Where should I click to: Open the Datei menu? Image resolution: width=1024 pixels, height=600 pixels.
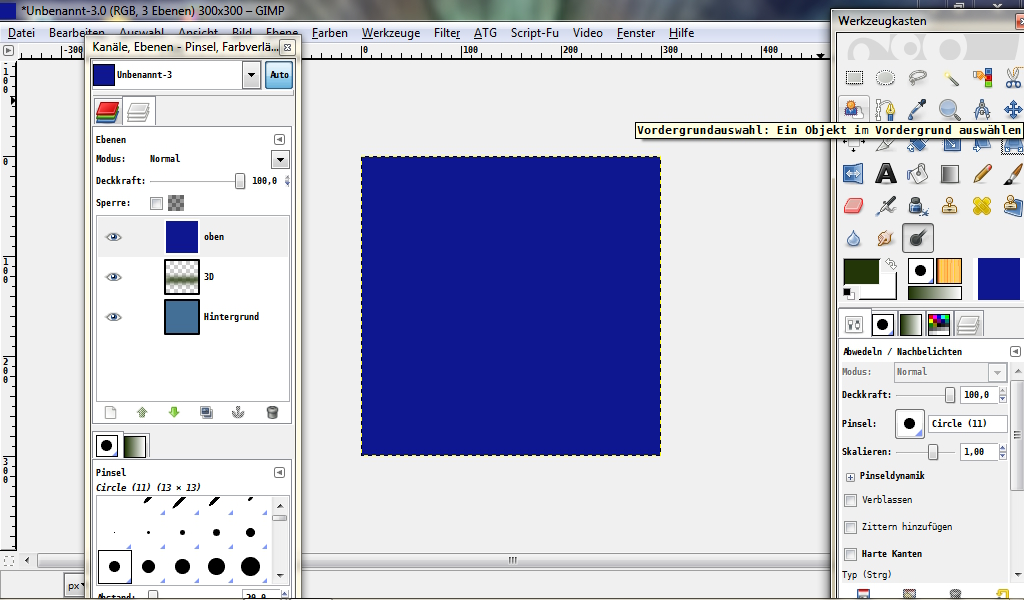[21, 33]
